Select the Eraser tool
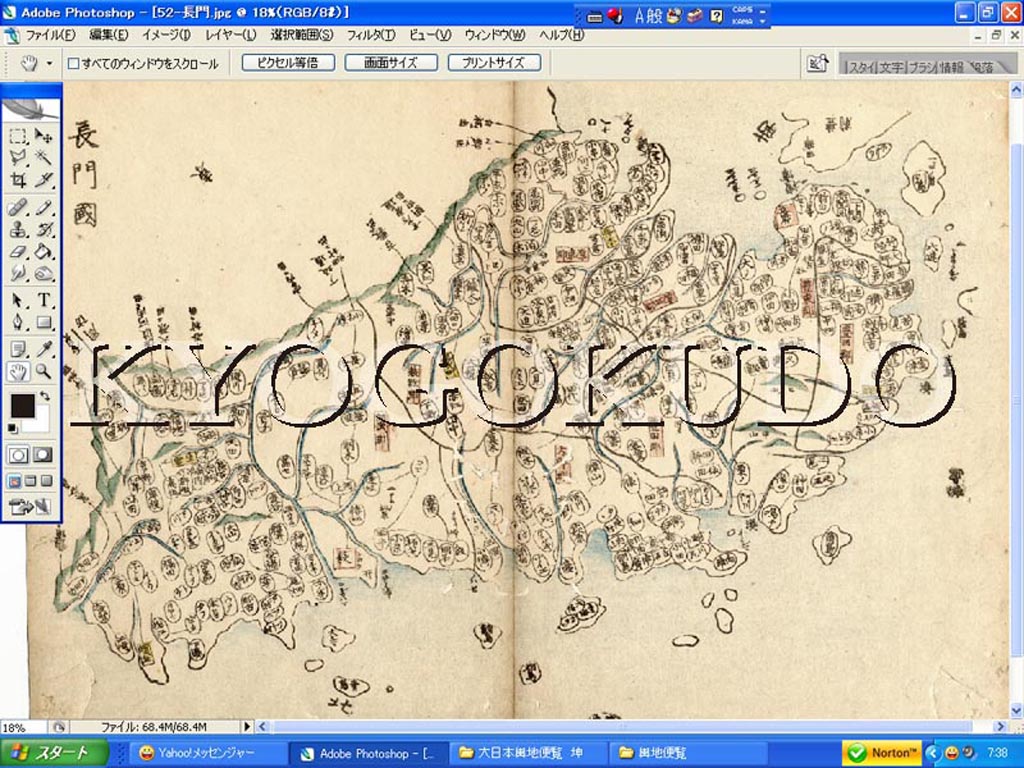1024x768 pixels. point(18,251)
